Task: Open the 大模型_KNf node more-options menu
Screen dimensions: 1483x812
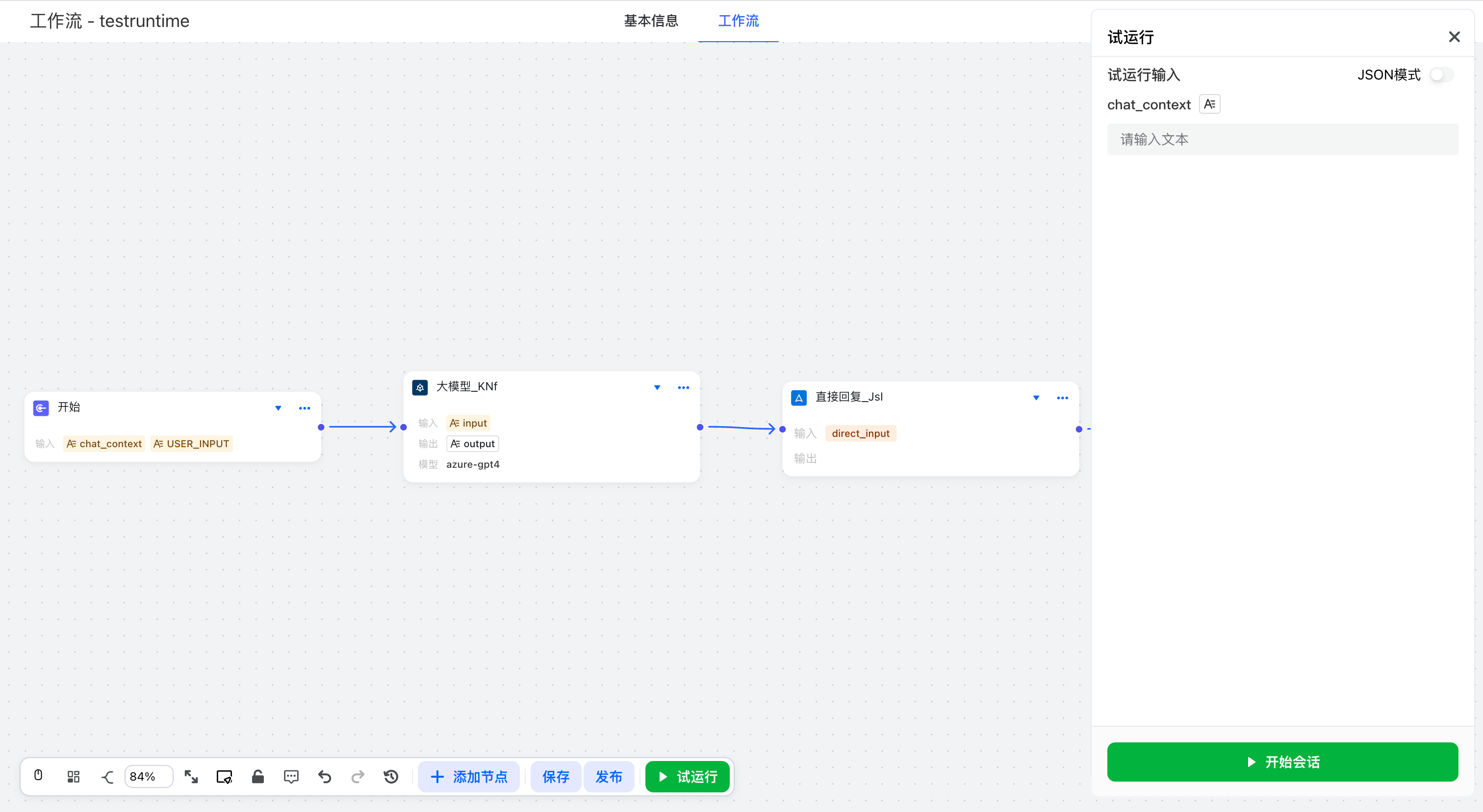Action: [x=683, y=387]
